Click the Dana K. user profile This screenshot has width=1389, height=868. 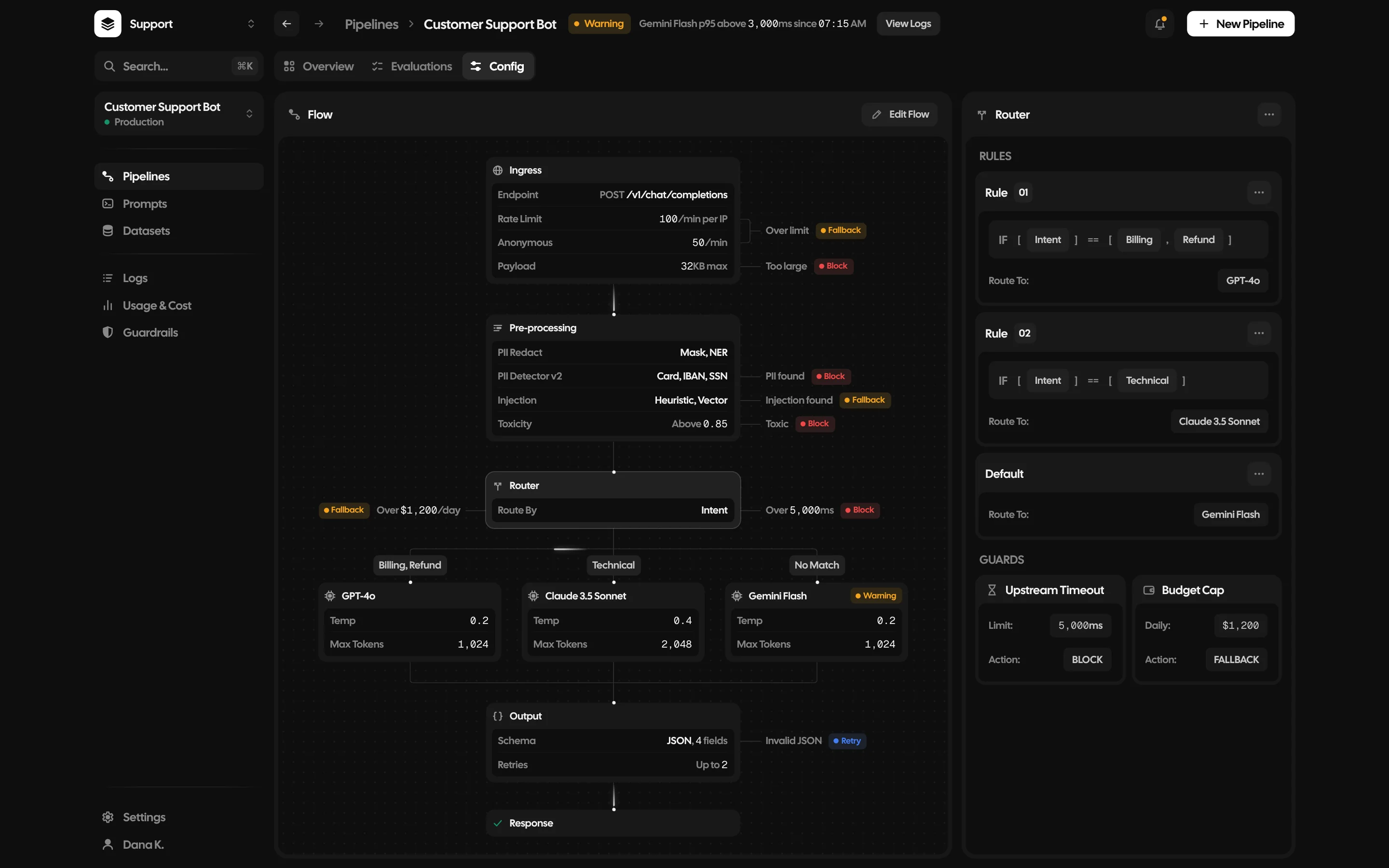click(178, 844)
